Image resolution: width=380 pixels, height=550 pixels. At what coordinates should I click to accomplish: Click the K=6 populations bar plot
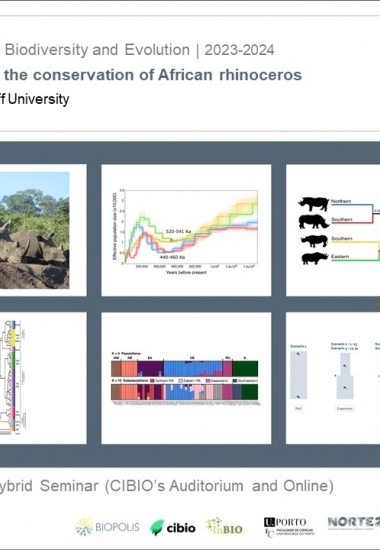coord(185,369)
